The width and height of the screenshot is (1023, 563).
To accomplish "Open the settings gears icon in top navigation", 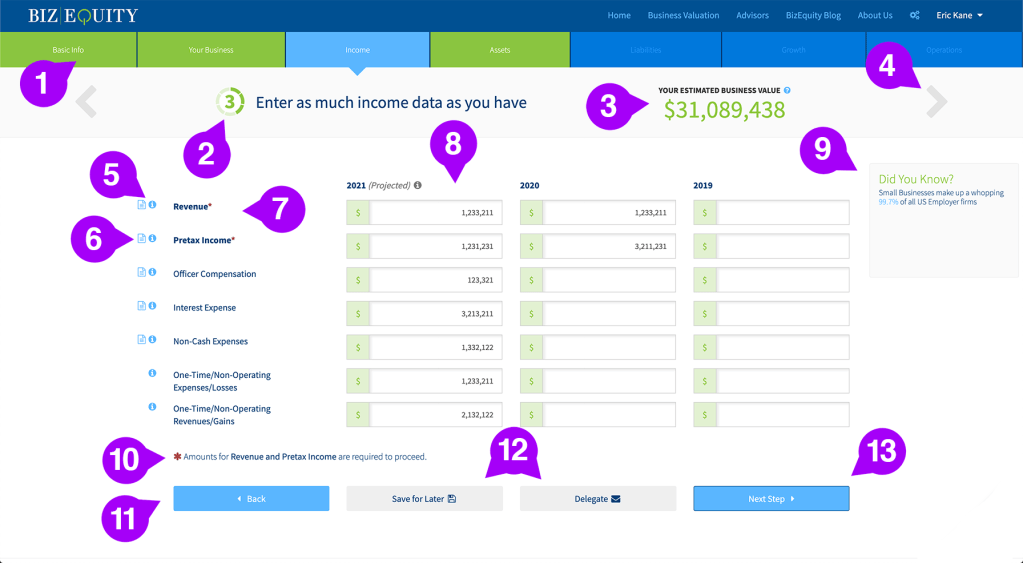I will (x=914, y=16).
